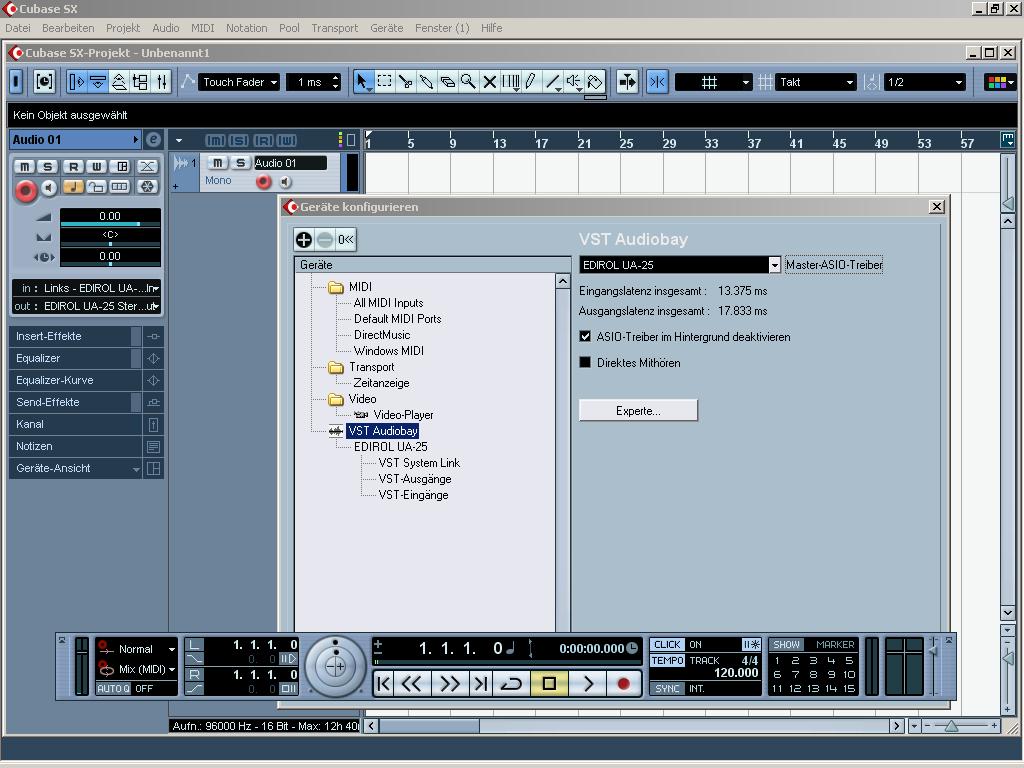Screen dimensions: 1024x768
Task: Toggle ASIO-Treiber im Hintergrund deaktivieren checkbox
Action: tap(585, 336)
